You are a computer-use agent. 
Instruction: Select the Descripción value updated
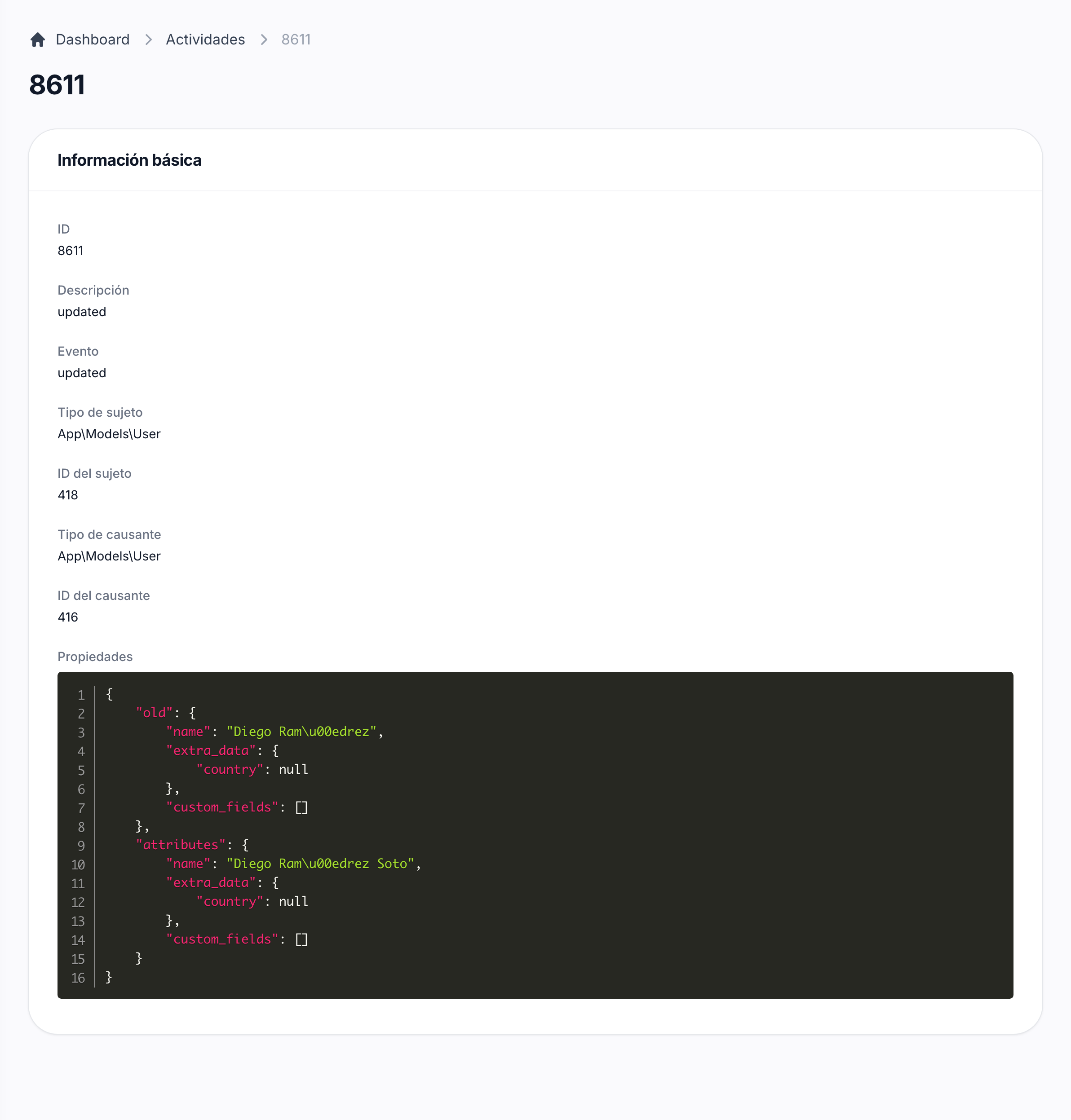coord(82,312)
